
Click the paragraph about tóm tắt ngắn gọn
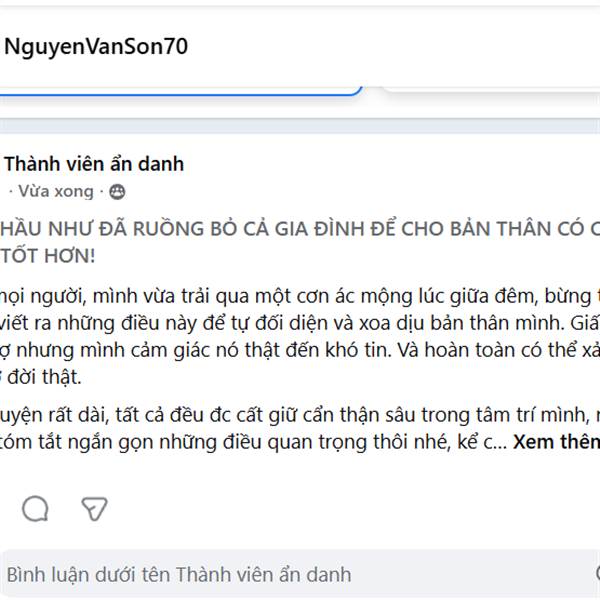click(300, 429)
